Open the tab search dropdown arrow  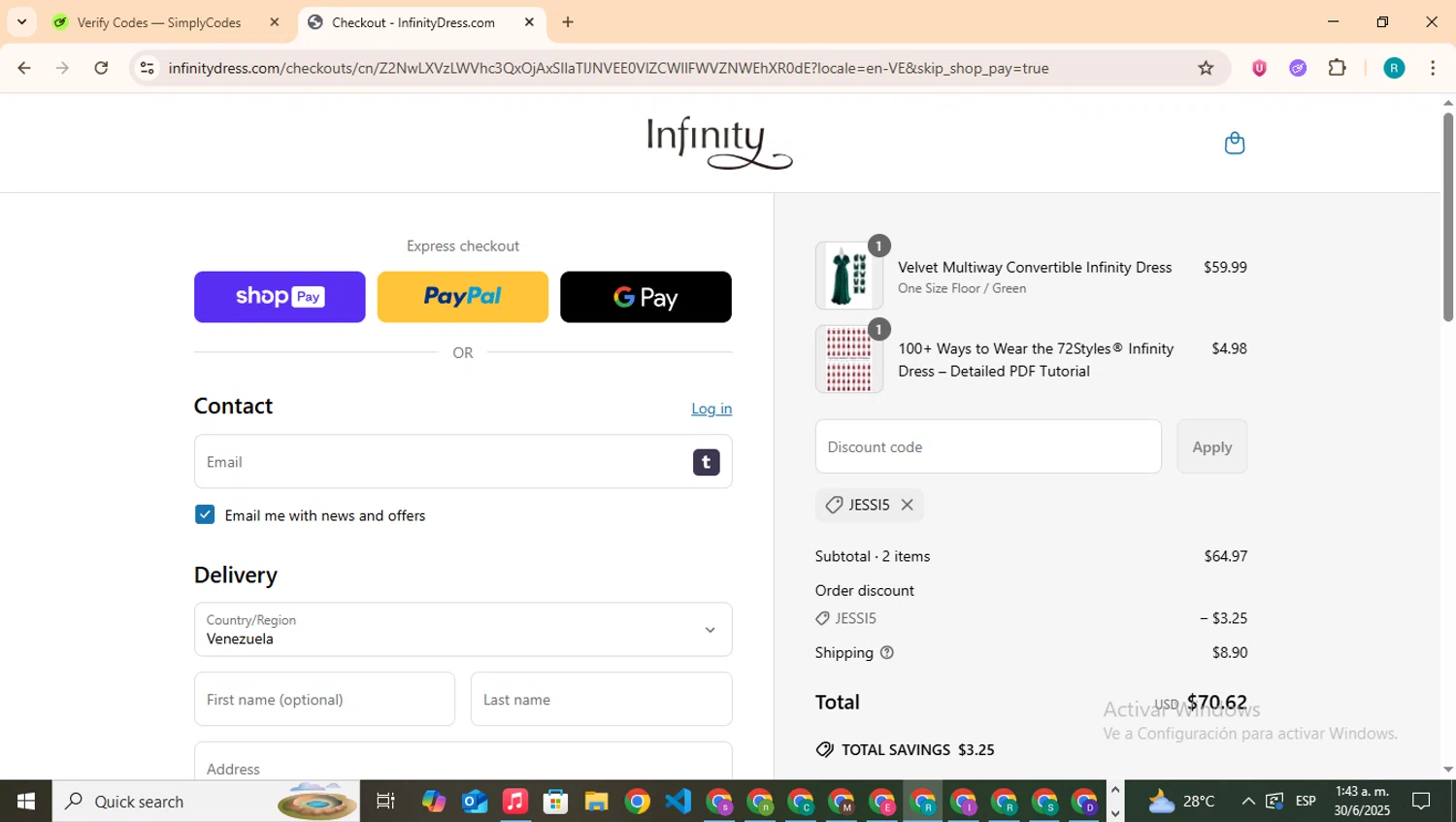pos(21,21)
